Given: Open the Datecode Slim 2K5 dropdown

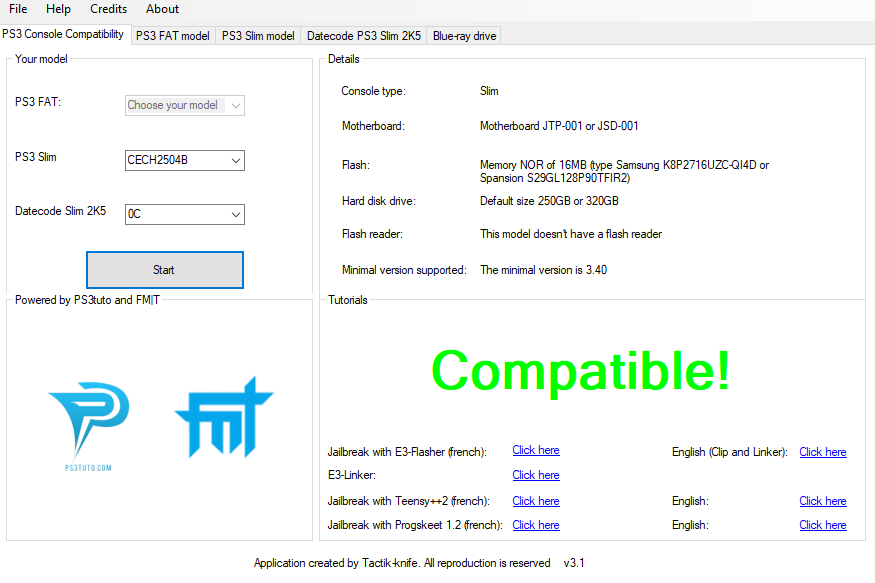Looking at the screenshot, I should [185, 214].
